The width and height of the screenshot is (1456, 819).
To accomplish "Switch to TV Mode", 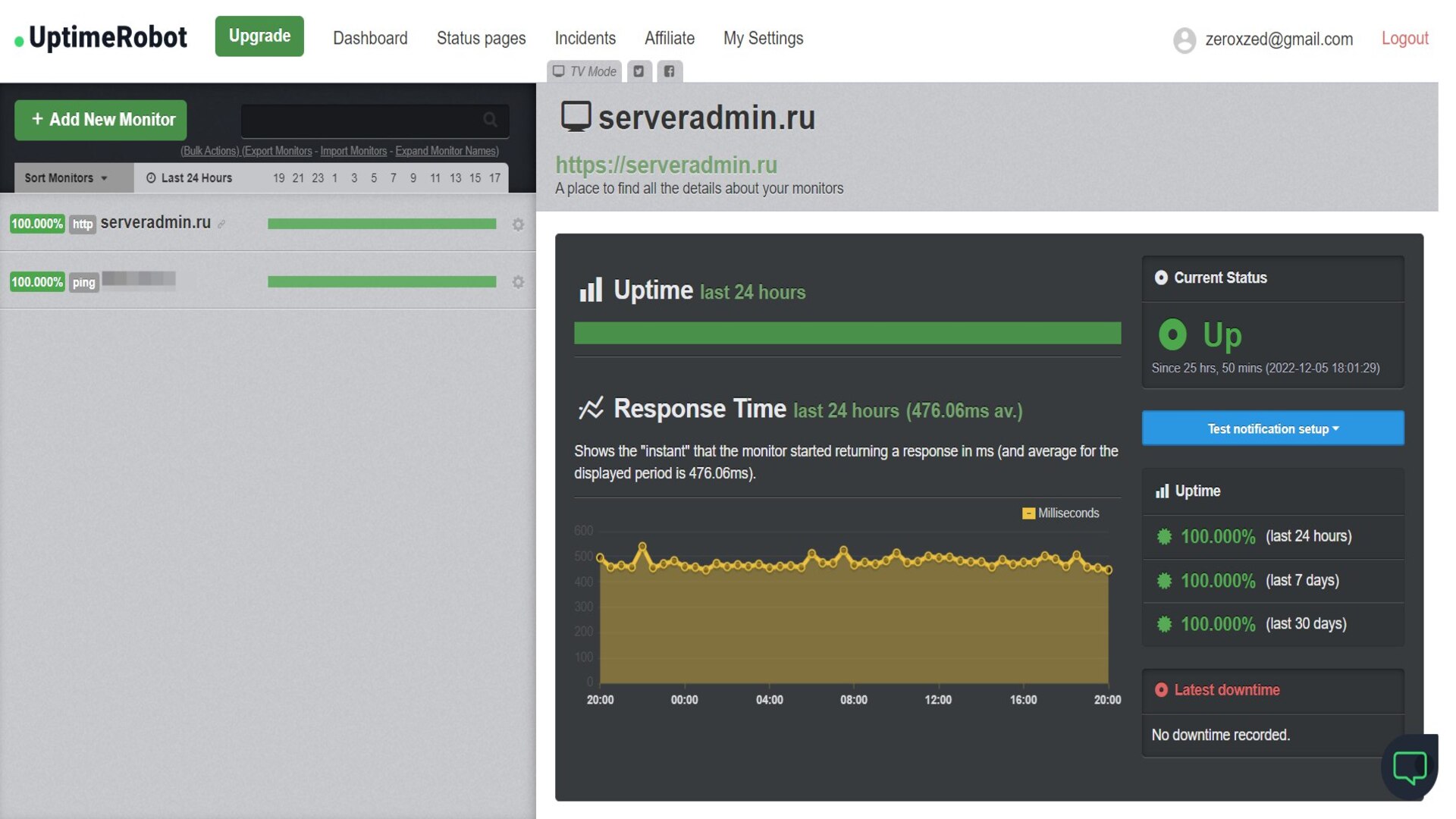I will 584,71.
